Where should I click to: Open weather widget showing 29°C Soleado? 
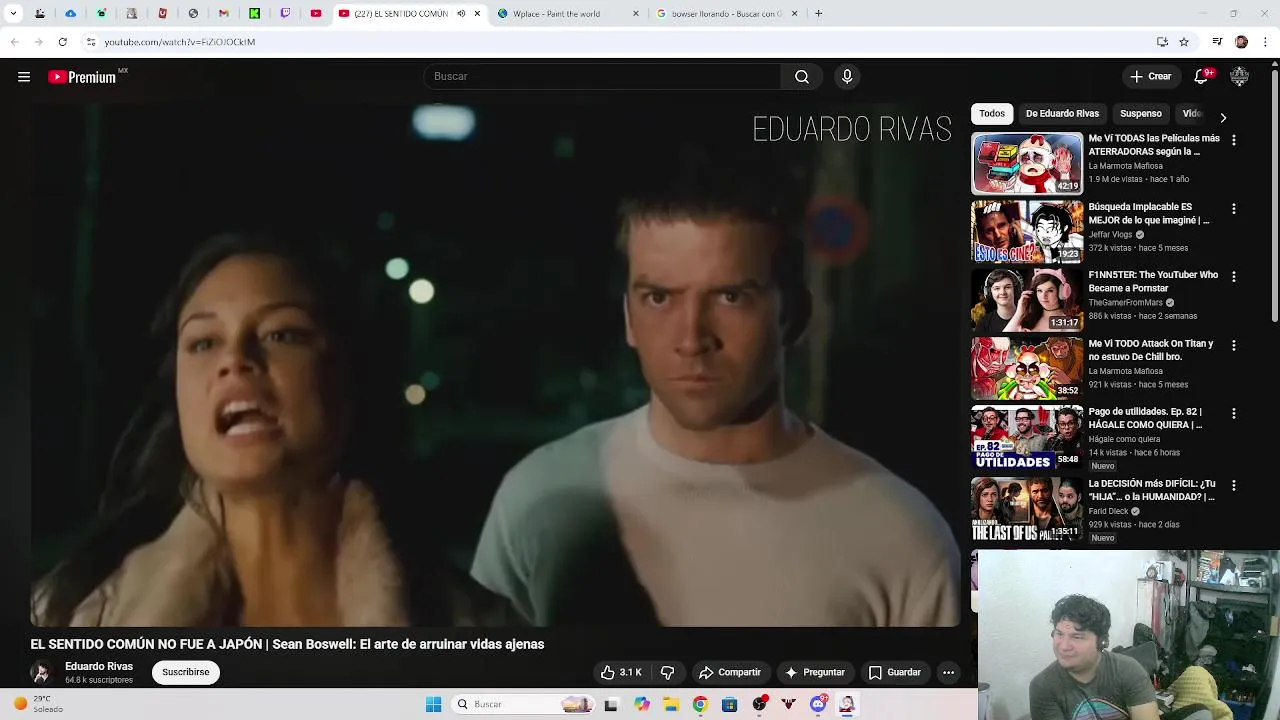click(x=40, y=705)
